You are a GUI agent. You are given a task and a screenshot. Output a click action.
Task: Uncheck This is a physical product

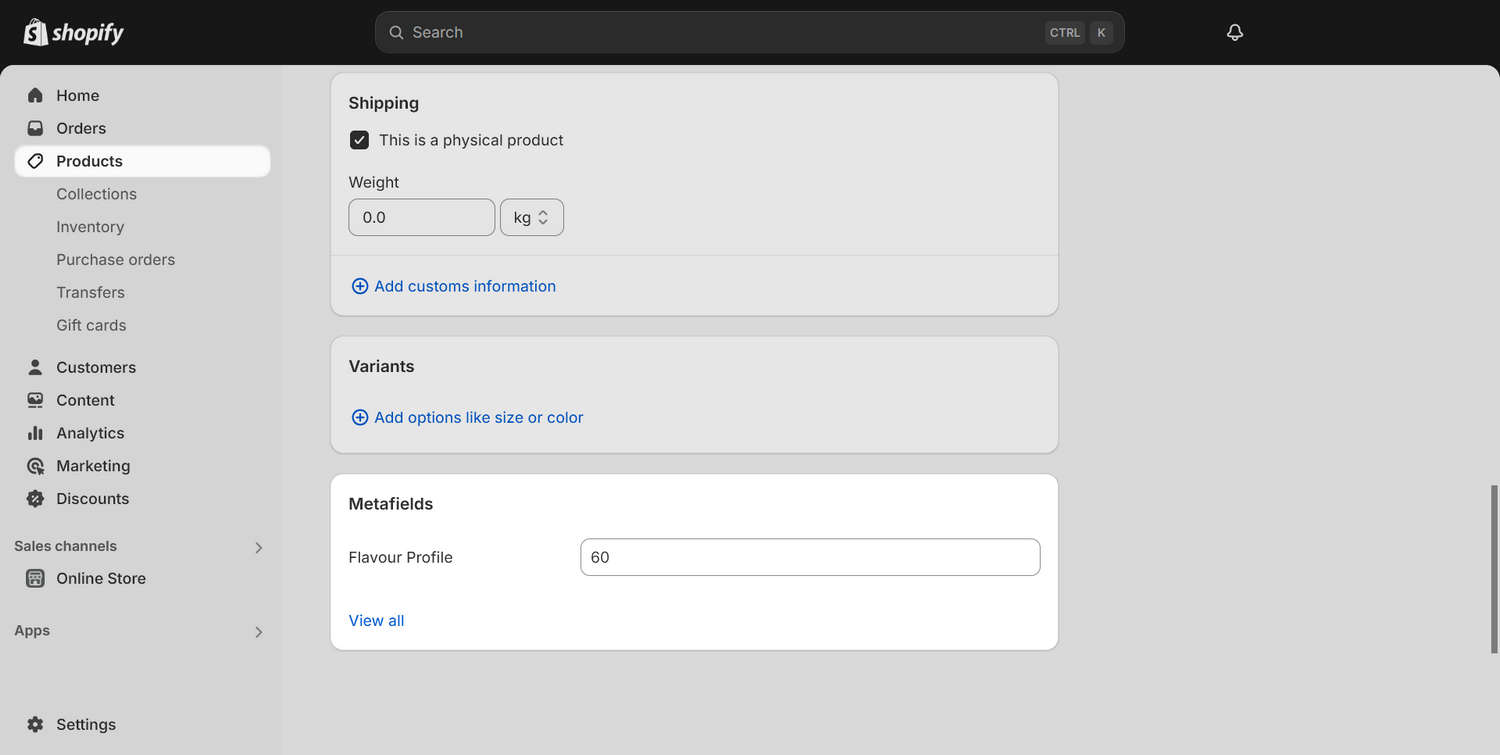coord(359,140)
